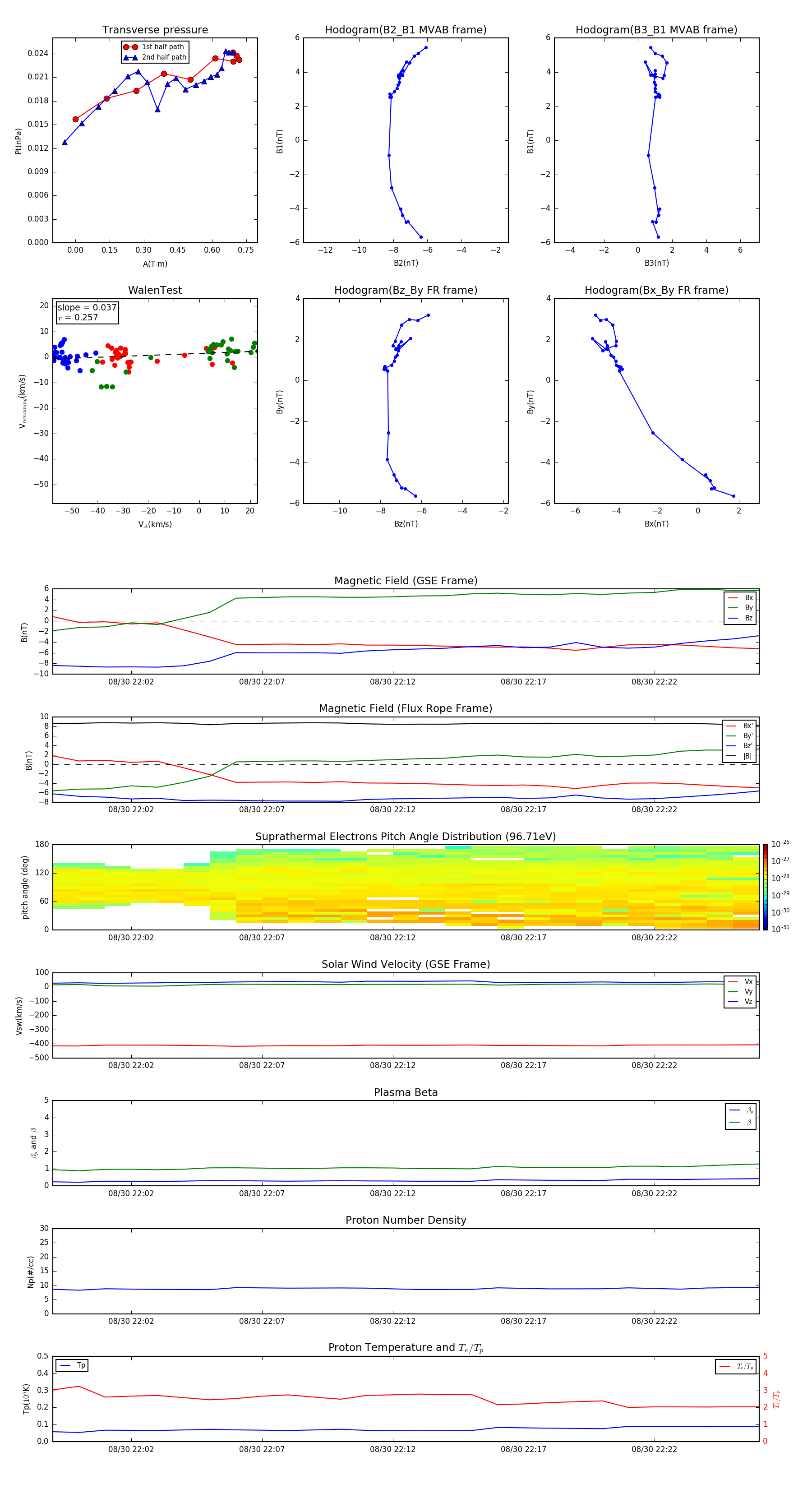Click the 'Tp(10^6K)' y-axis label

[26, 1399]
